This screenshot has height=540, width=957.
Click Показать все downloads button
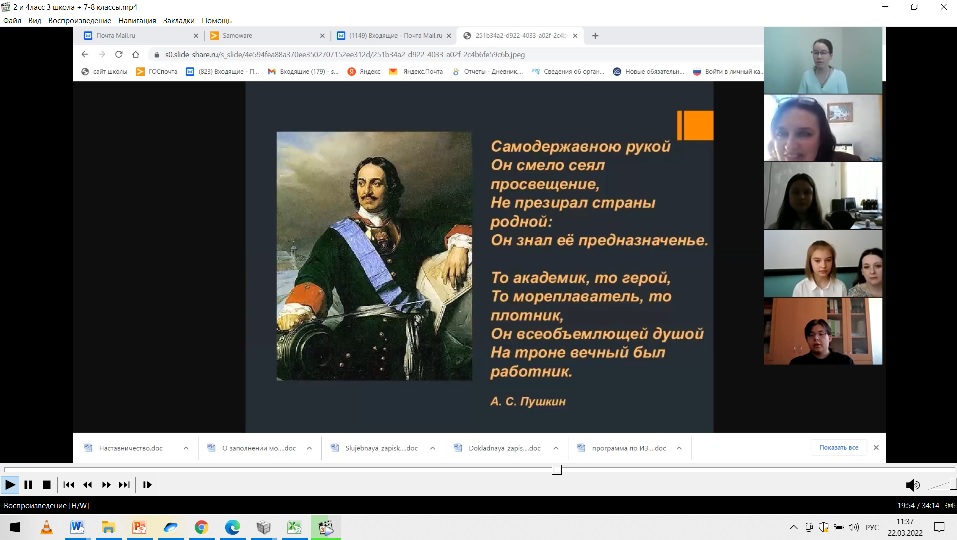[839, 447]
